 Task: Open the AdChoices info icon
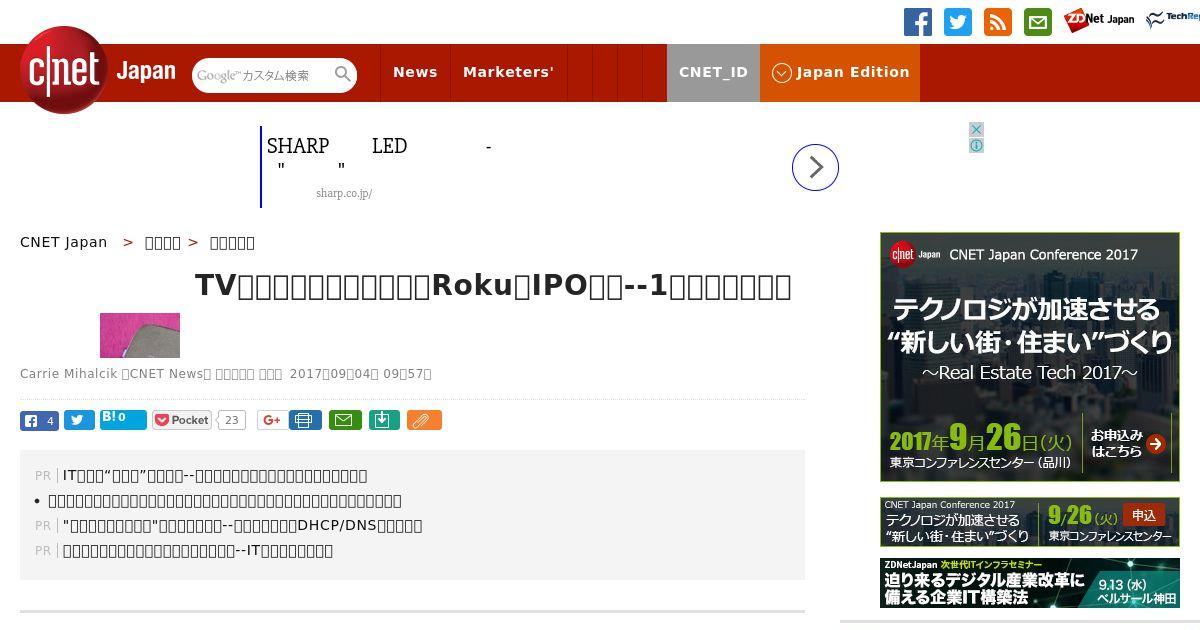(x=976, y=145)
